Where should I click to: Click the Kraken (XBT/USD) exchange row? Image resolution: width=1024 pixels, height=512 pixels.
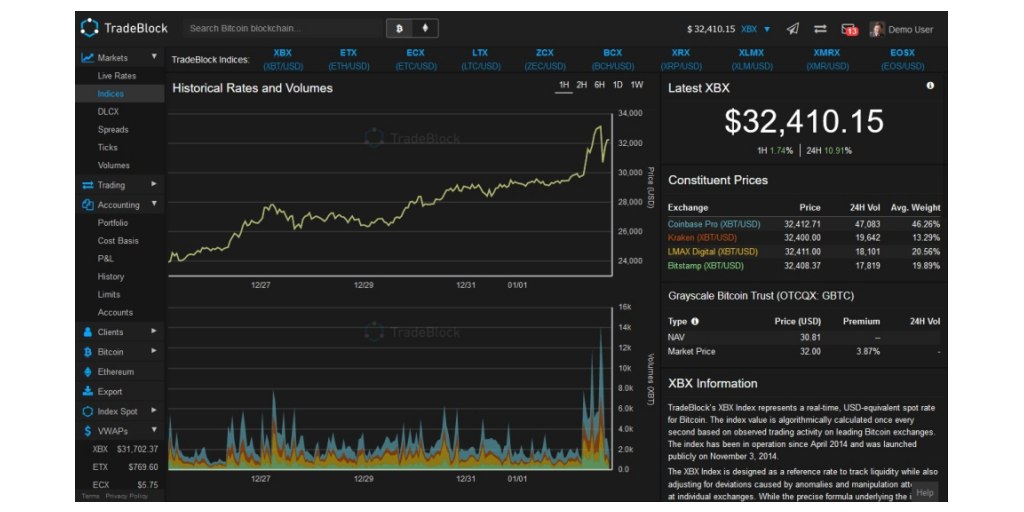pos(804,238)
